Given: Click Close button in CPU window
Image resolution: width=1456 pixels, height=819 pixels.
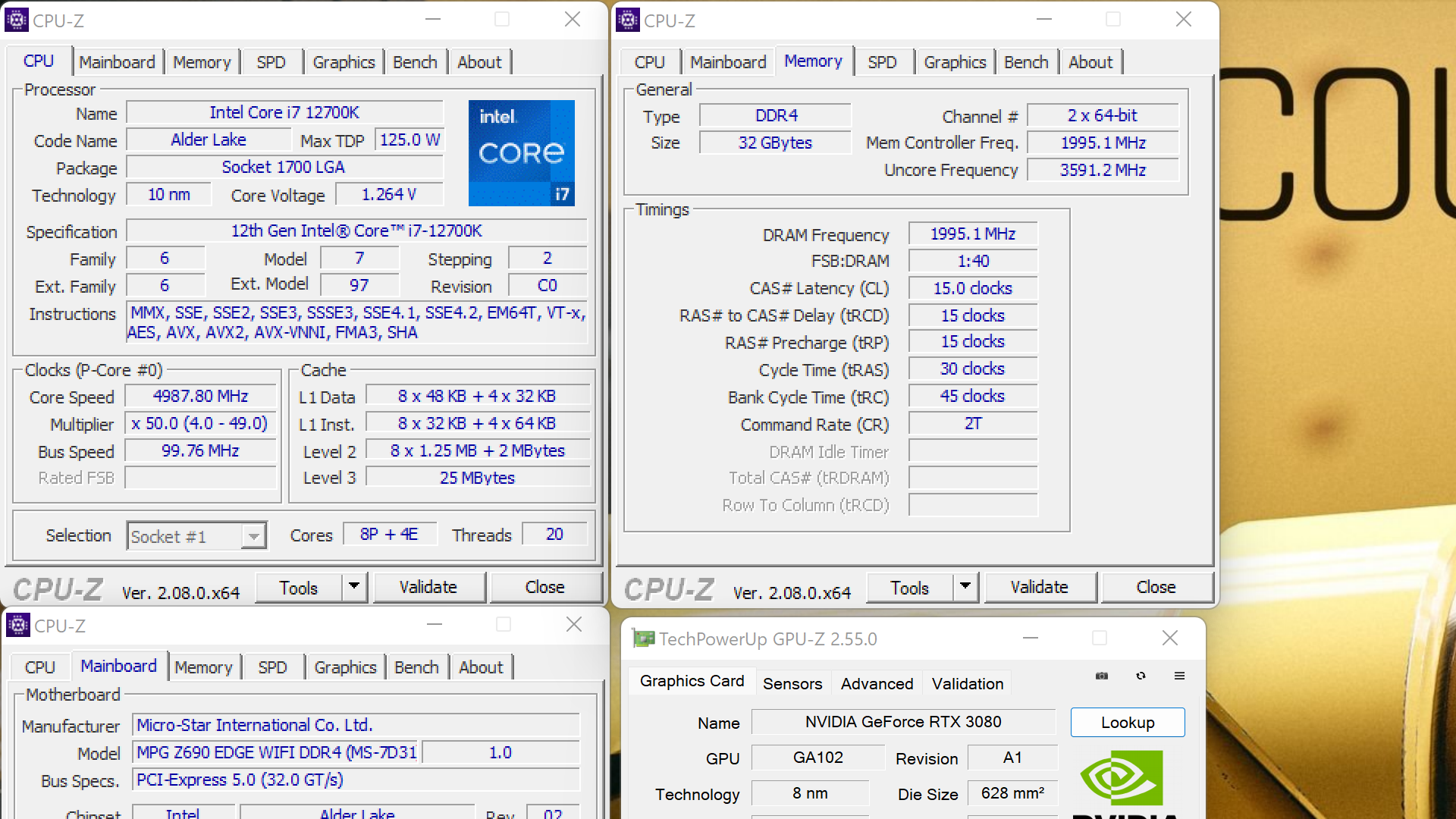Looking at the screenshot, I should point(545,587).
